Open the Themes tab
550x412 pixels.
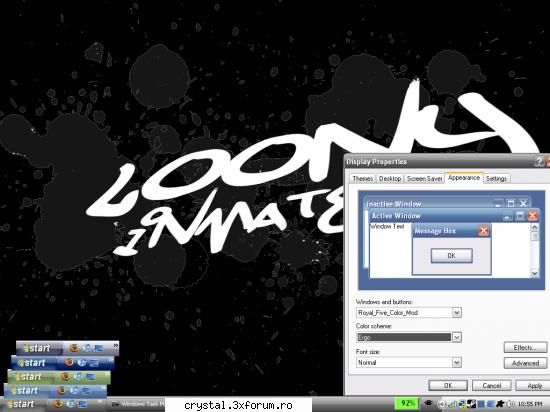click(x=362, y=178)
